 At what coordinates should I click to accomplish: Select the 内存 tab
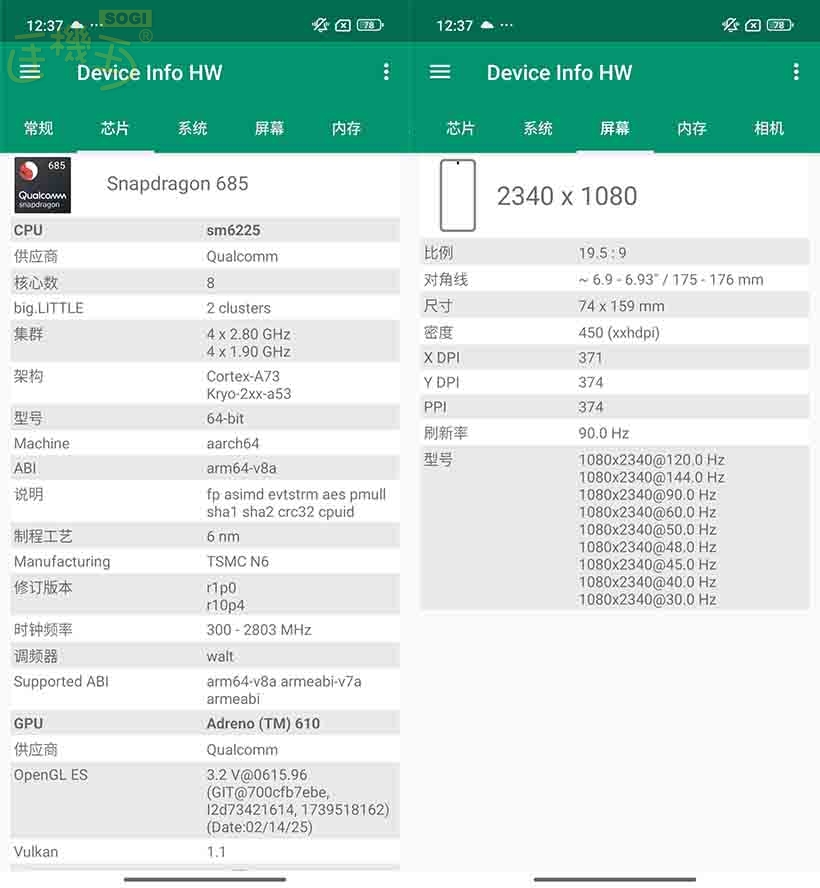(345, 128)
